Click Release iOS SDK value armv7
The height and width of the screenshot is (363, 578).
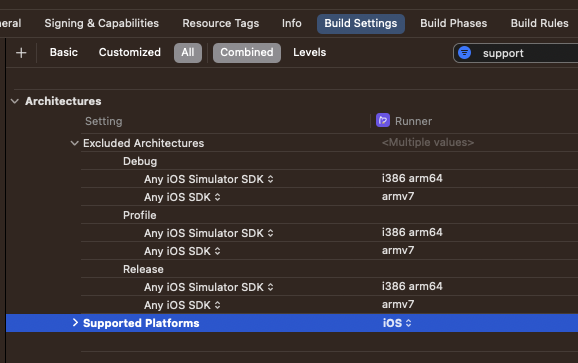tap(398, 304)
